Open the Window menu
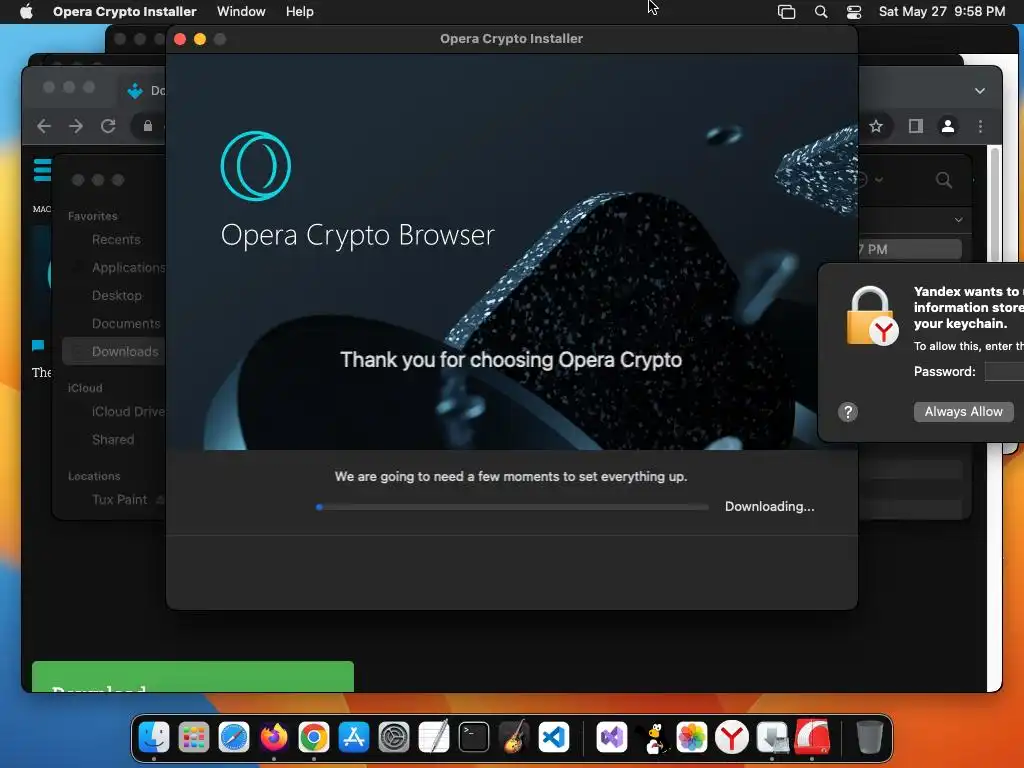The height and width of the screenshot is (768, 1024). pos(241,11)
